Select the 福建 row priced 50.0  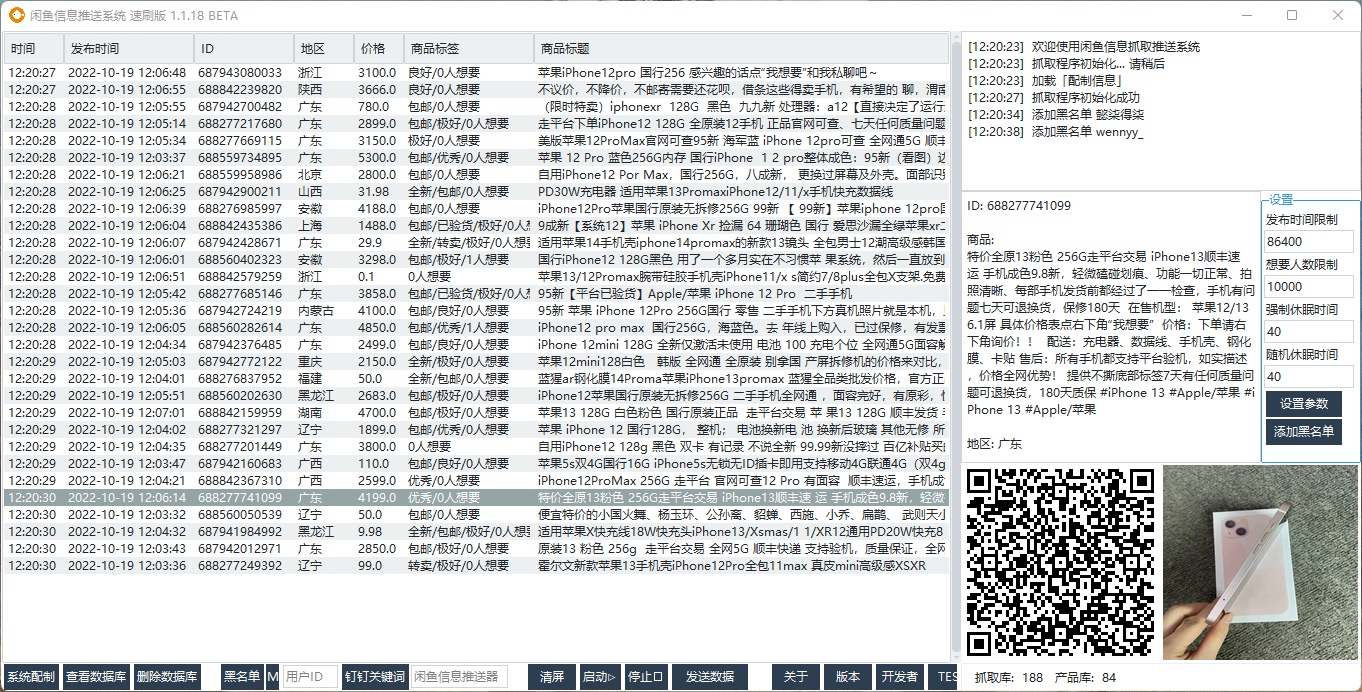(476, 379)
